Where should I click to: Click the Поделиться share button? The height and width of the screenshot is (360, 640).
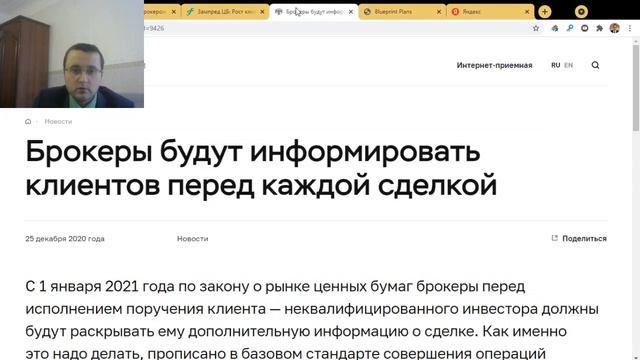579,238
